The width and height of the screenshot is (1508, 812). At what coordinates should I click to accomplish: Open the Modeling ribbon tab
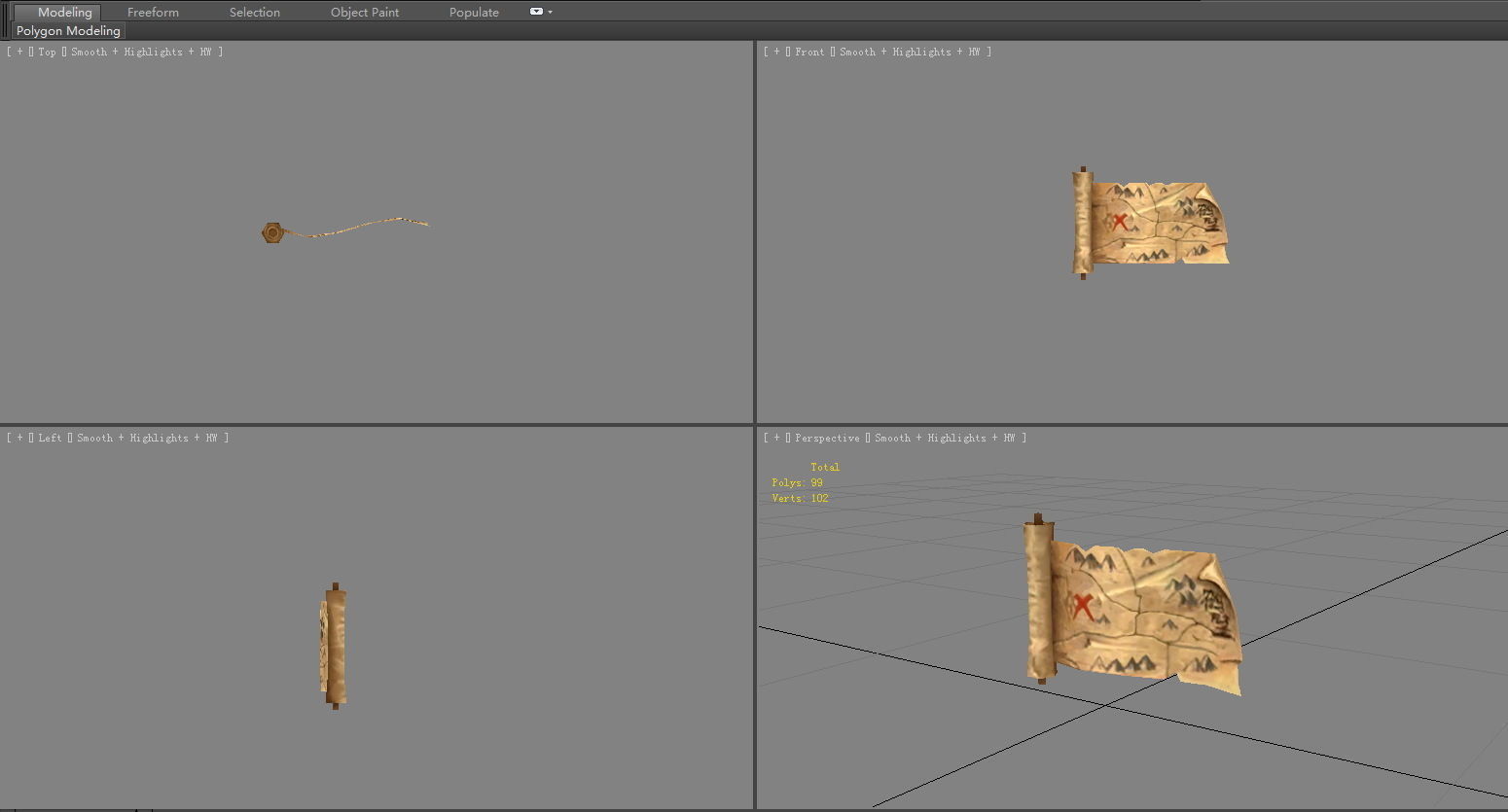click(x=64, y=13)
